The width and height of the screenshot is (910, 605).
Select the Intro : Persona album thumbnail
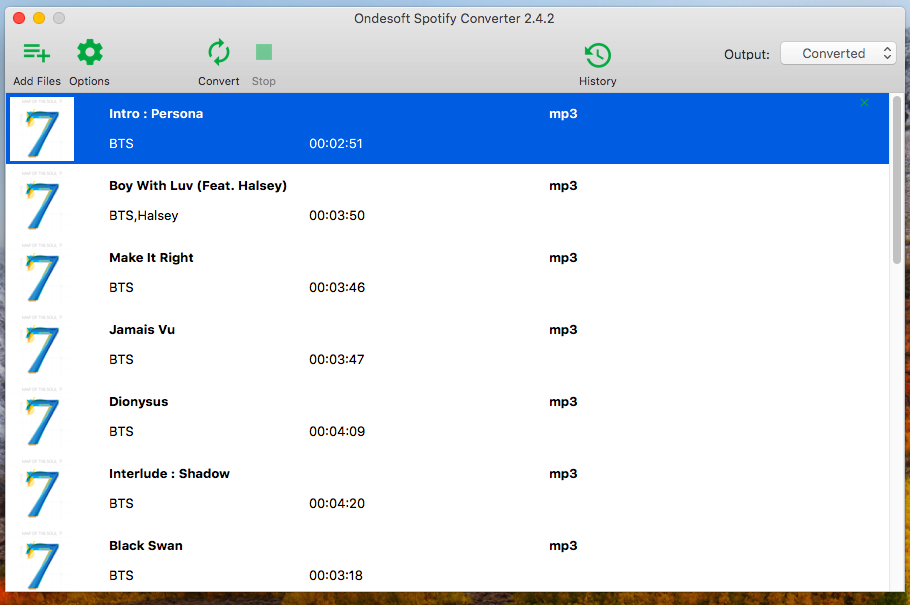(42, 129)
